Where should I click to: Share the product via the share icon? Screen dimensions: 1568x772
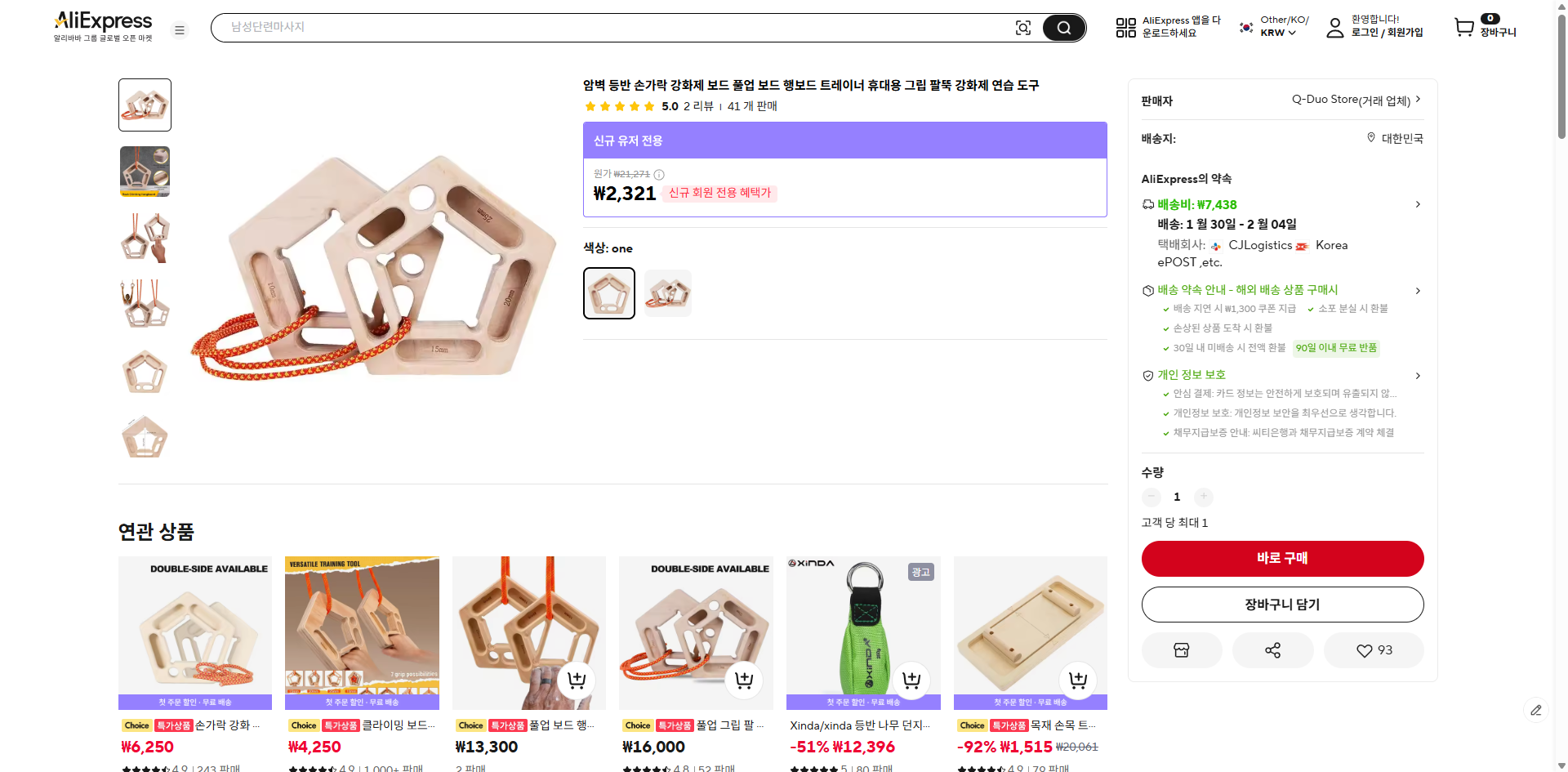(1272, 649)
